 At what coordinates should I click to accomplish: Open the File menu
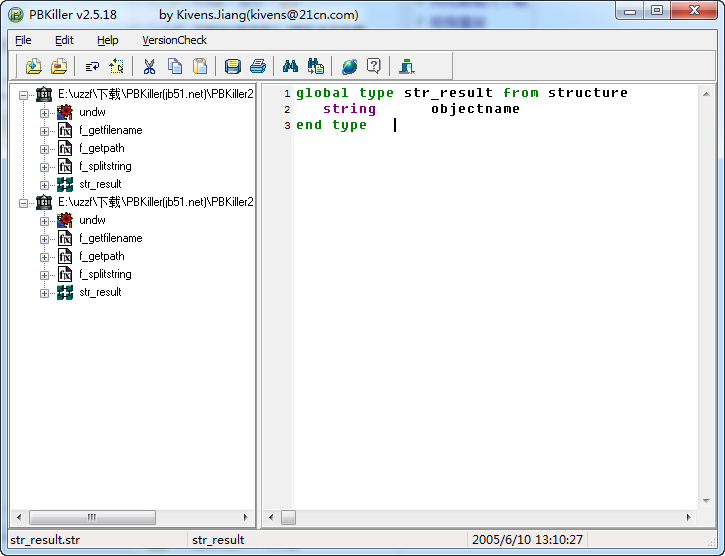click(x=23, y=40)
